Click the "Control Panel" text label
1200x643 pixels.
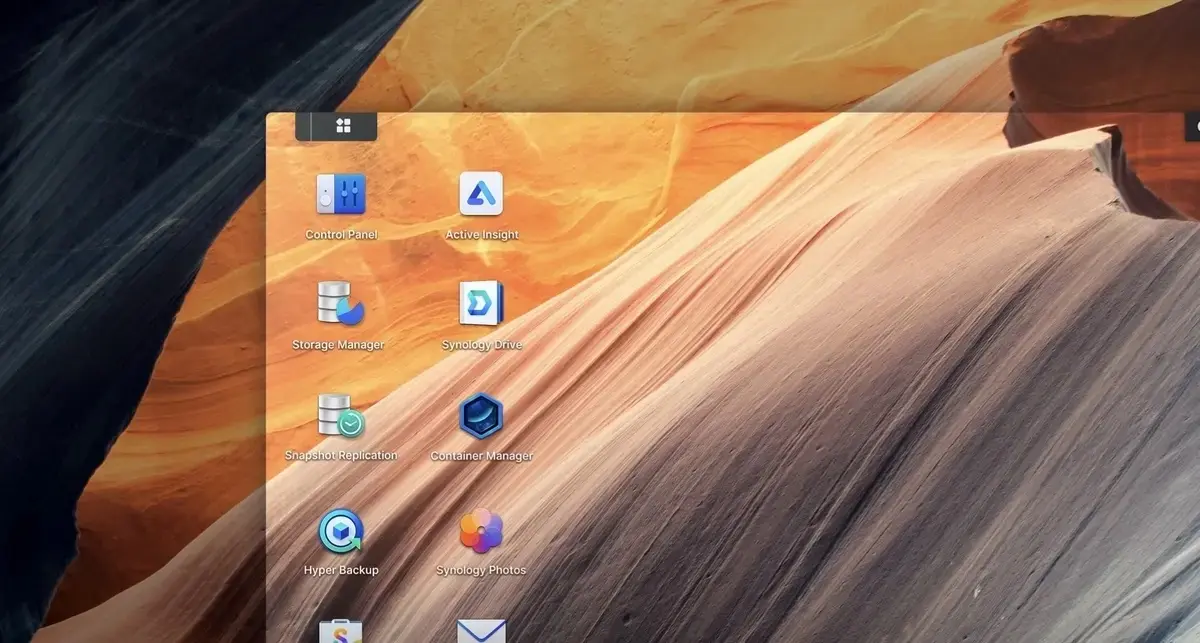[341, 235]
